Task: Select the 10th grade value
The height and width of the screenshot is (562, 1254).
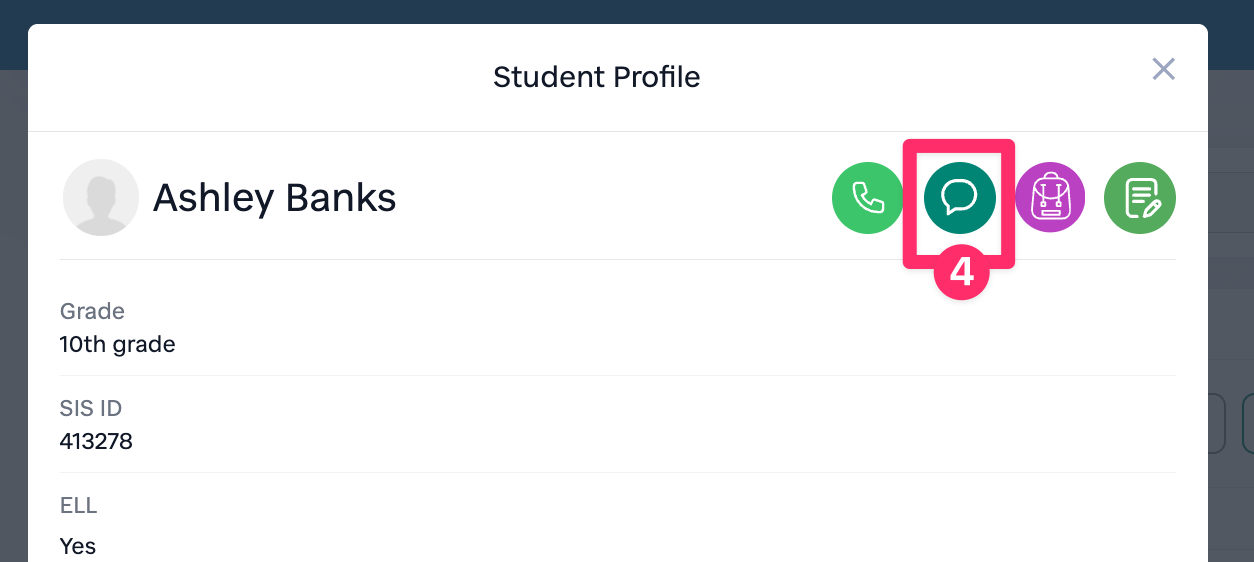Action: click(117, 344)
